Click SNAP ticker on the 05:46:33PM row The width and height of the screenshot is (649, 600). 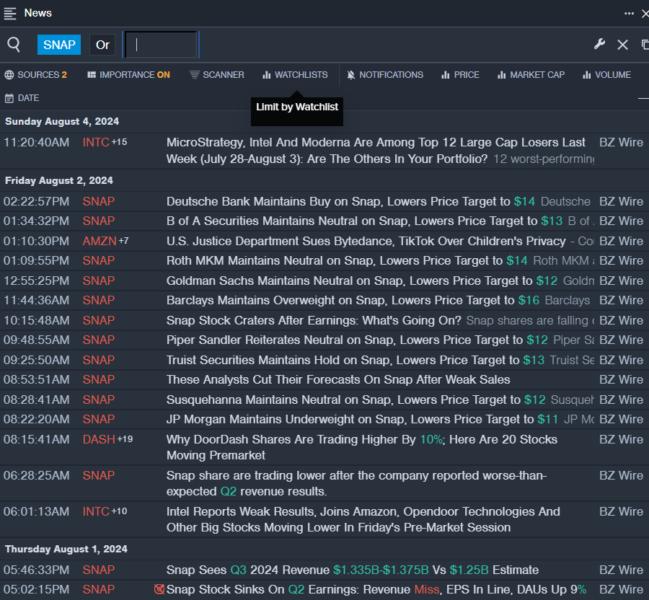click(99, 570)
